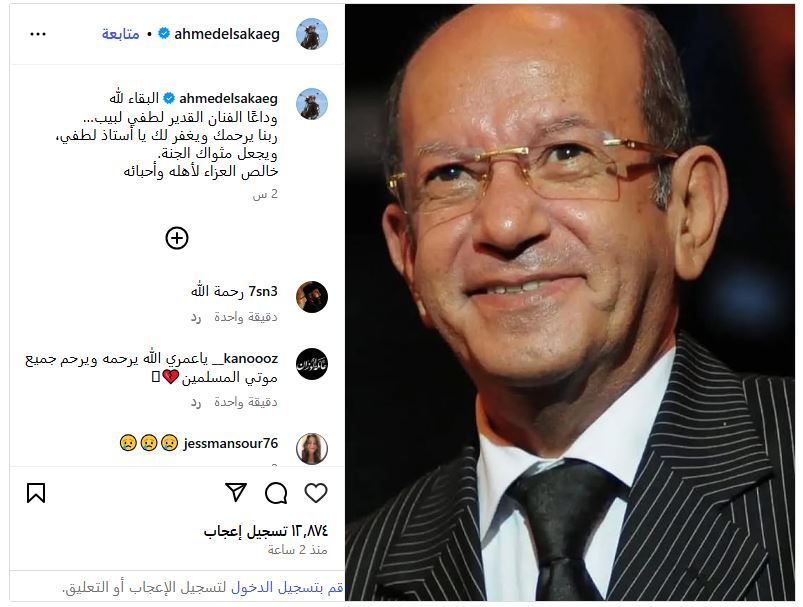
Task: Reply to the kanoooz_ comment
Action: pos(196,403)
